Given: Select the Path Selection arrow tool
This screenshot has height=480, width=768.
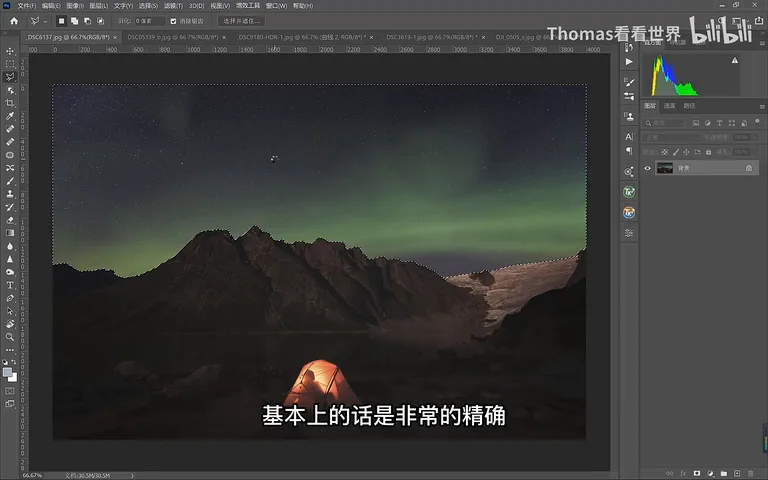Looking at the screenshot, I should (x=10, y=311).
